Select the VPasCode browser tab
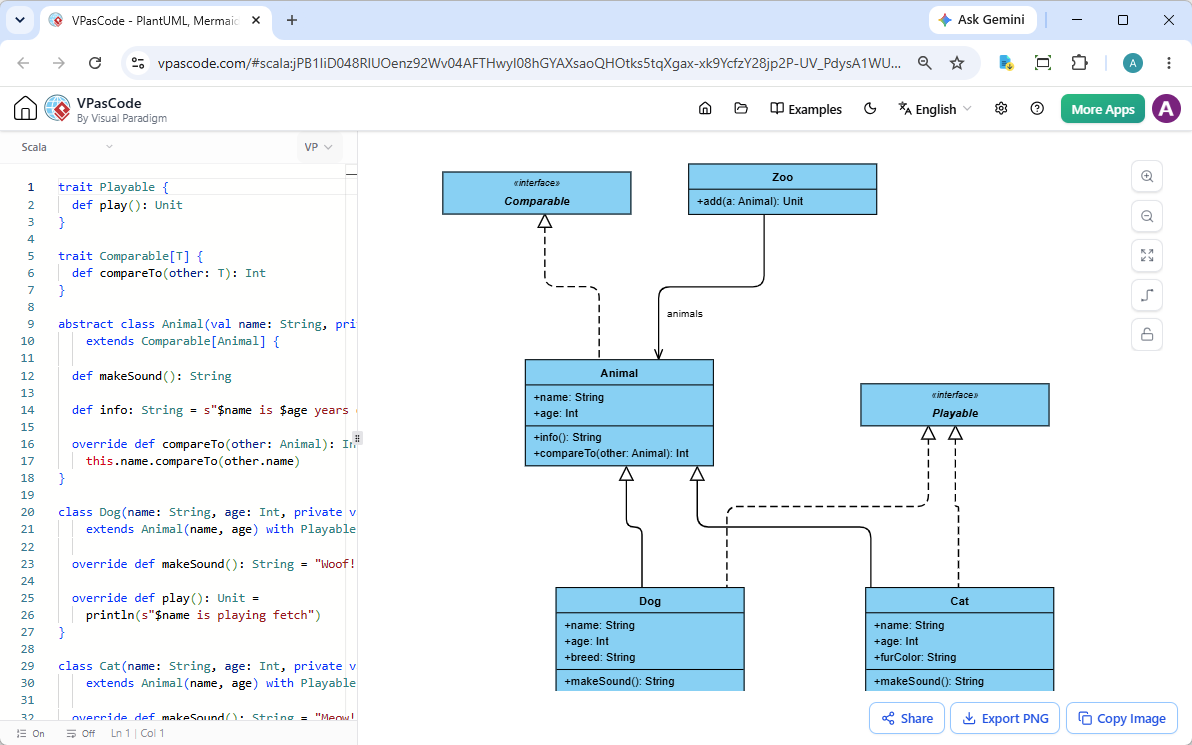This screenshot has width=1192, height=745. (x=155, y=21)
